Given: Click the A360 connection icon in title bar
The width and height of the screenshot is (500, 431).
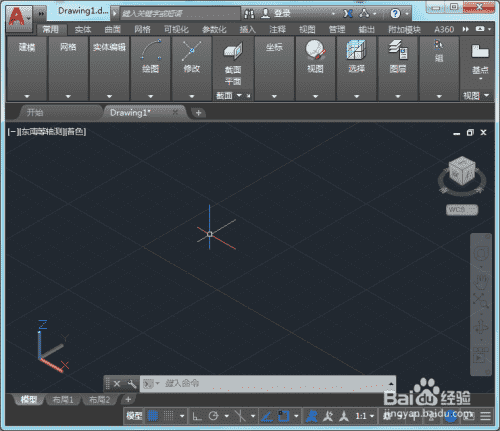Looking at the screenshot, I should click(x=364, y=14).
